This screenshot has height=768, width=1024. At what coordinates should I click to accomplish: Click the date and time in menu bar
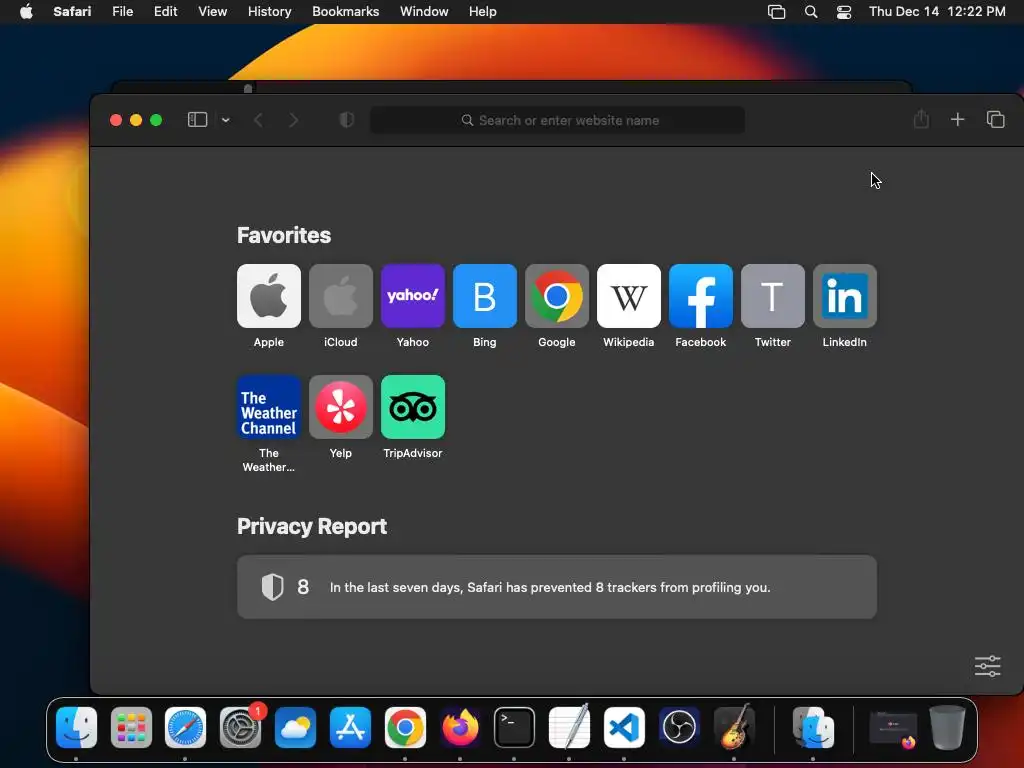[937, 11]
